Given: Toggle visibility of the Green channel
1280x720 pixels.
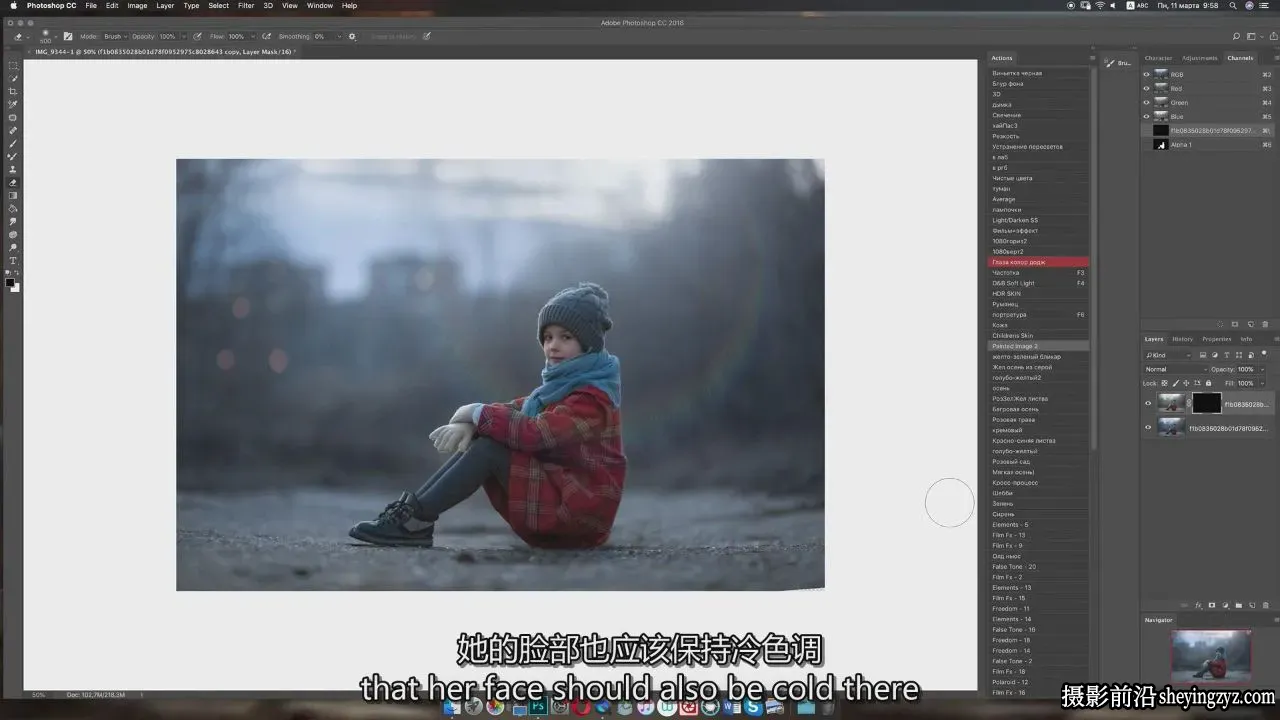Looking at the screenshot, I should 1147,102.
